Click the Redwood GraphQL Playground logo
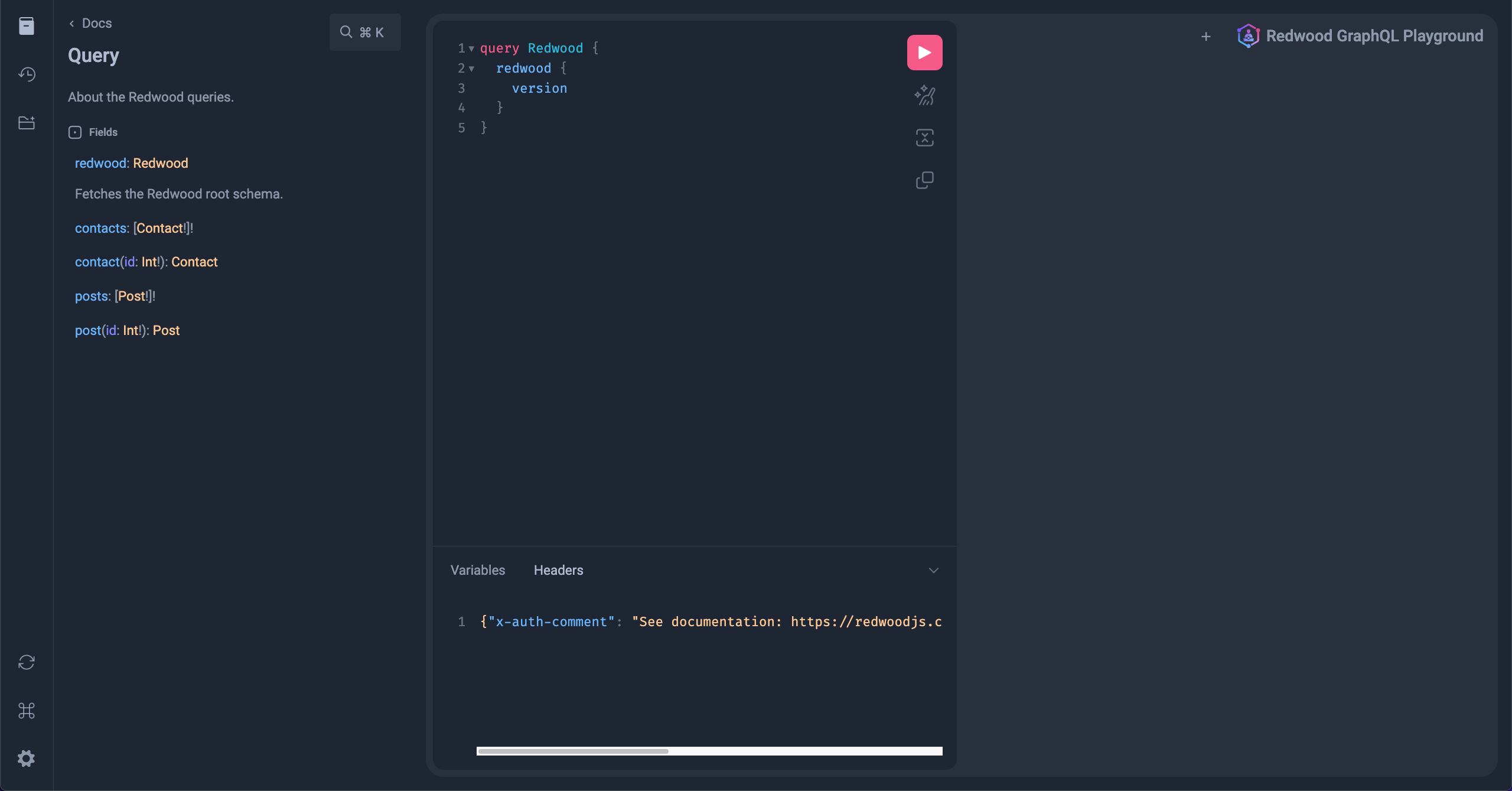Viewport: 1512px width, 791px height. click(1248, 36)
